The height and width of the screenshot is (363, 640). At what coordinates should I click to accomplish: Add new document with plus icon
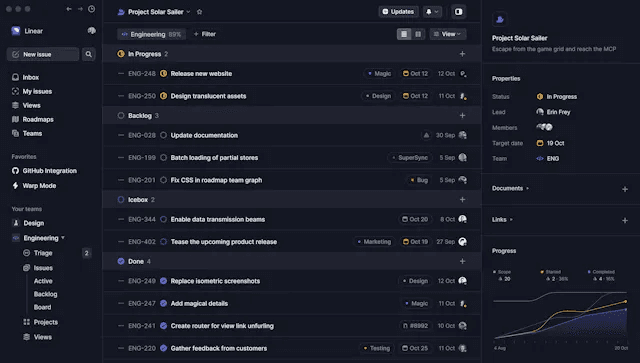click(625, 189)
